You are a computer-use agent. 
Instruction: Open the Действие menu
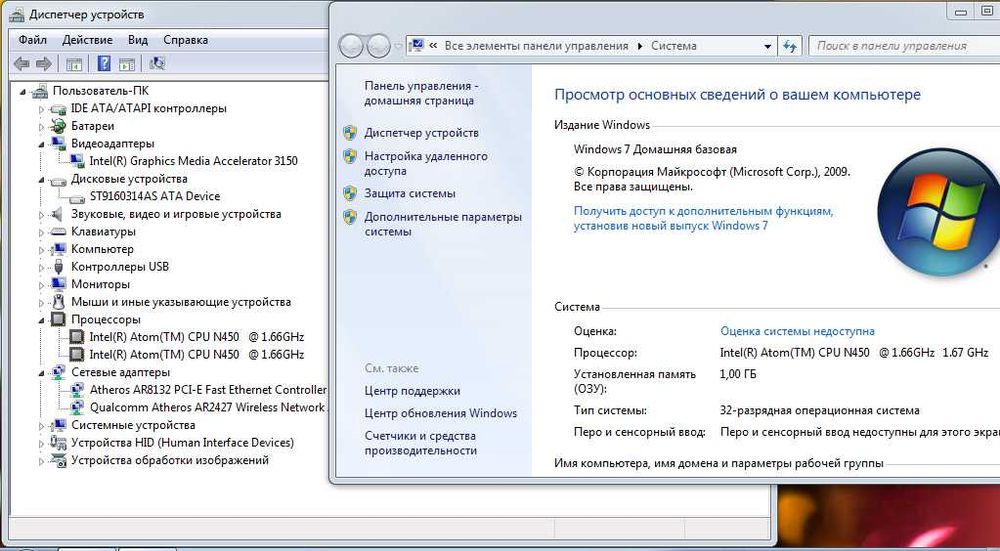click(87, 40)
